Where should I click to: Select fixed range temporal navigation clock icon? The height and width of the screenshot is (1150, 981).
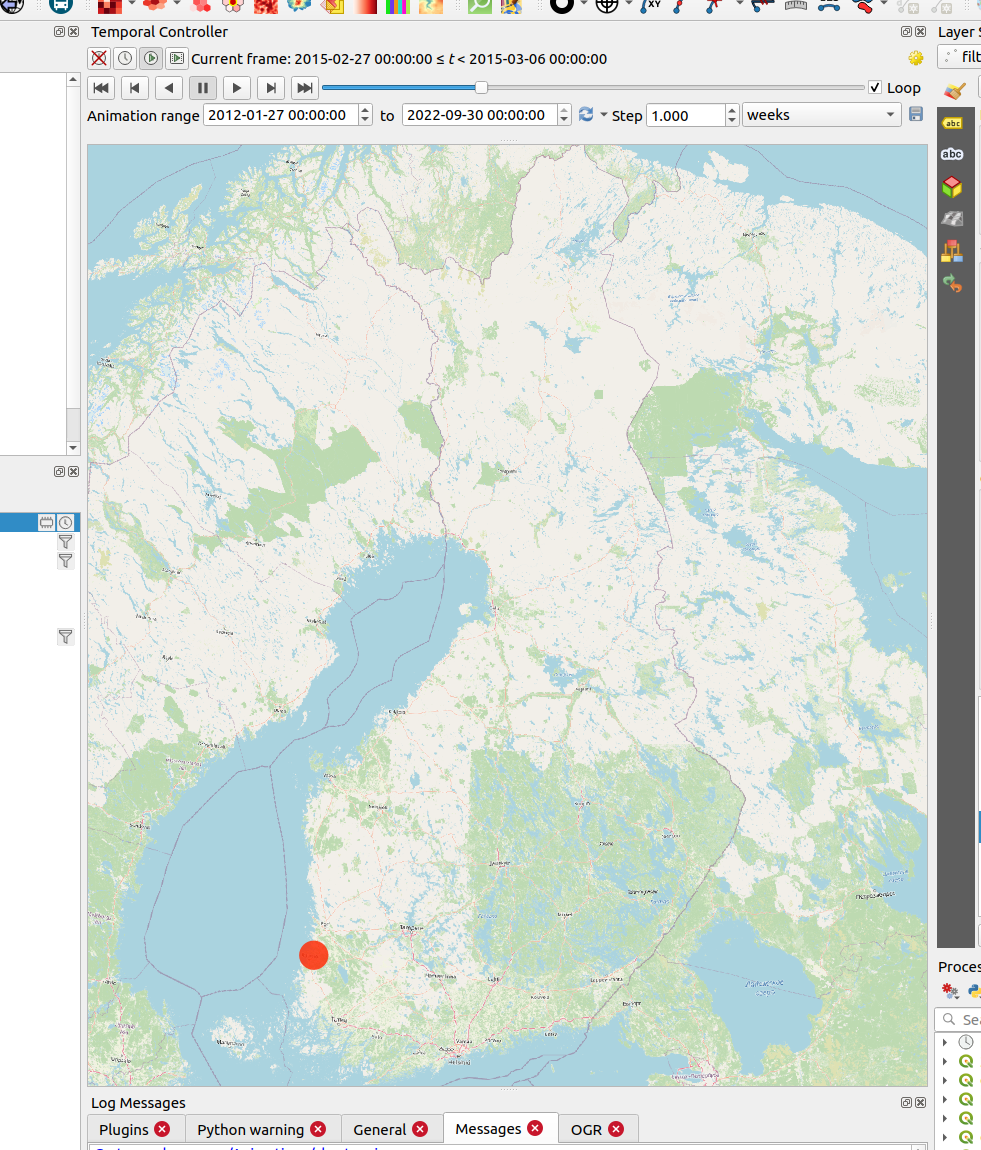click(x=125, y=58)
